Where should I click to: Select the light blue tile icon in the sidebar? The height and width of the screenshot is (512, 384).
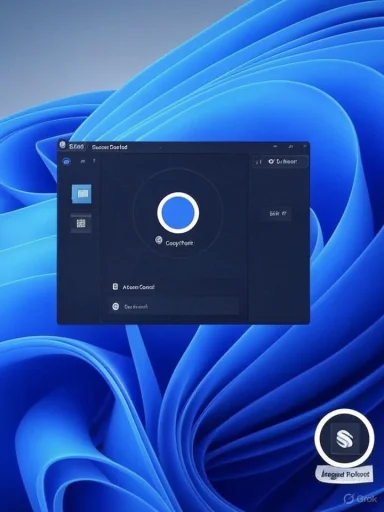[82, 193]
